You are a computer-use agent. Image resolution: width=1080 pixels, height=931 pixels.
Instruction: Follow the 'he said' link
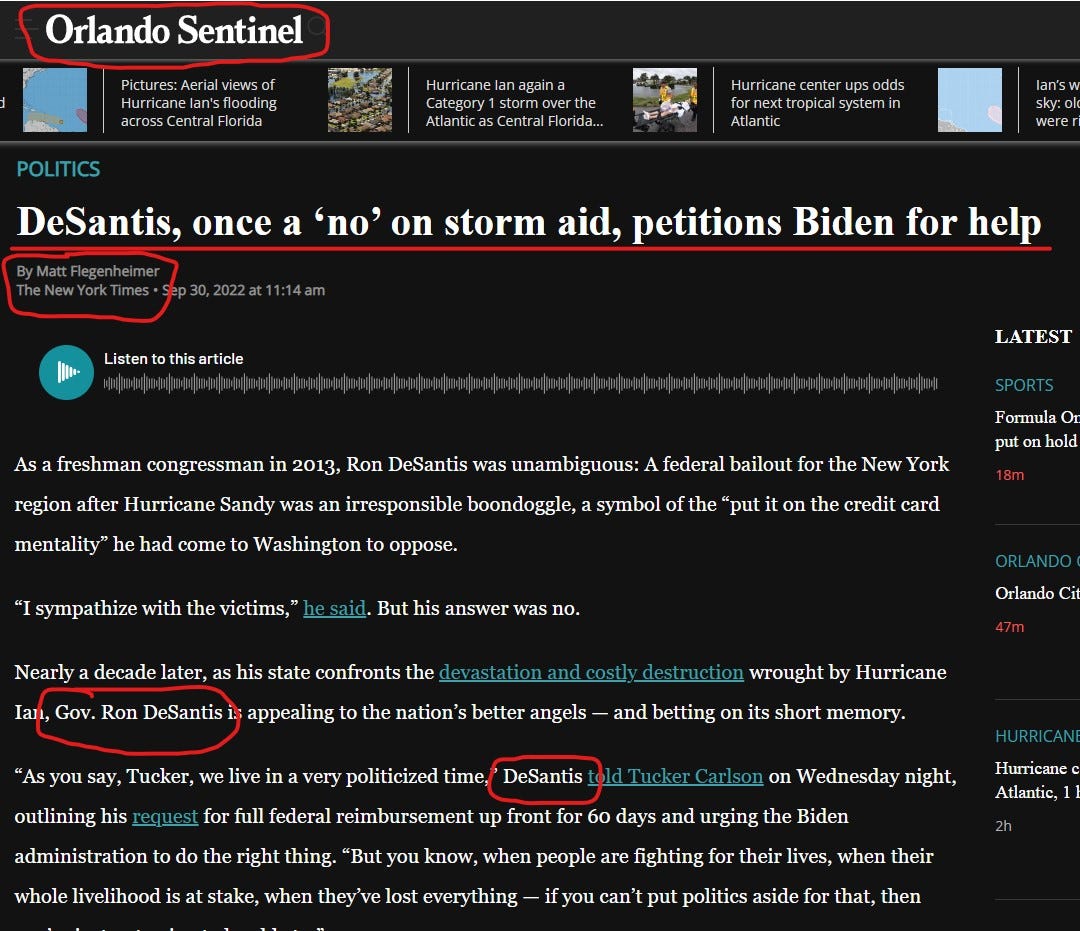click(x=334, y=608)
